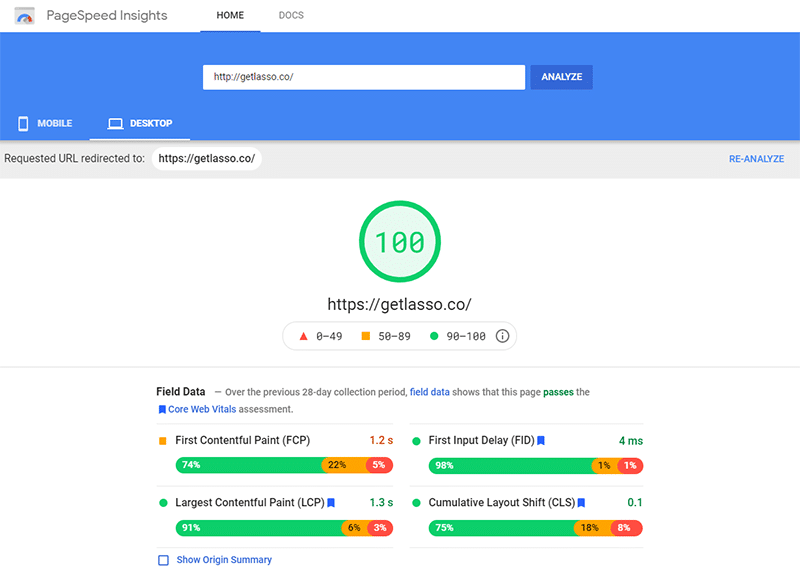Click the LCP distribution bar
800x587 pixels.
click(284, 528)
